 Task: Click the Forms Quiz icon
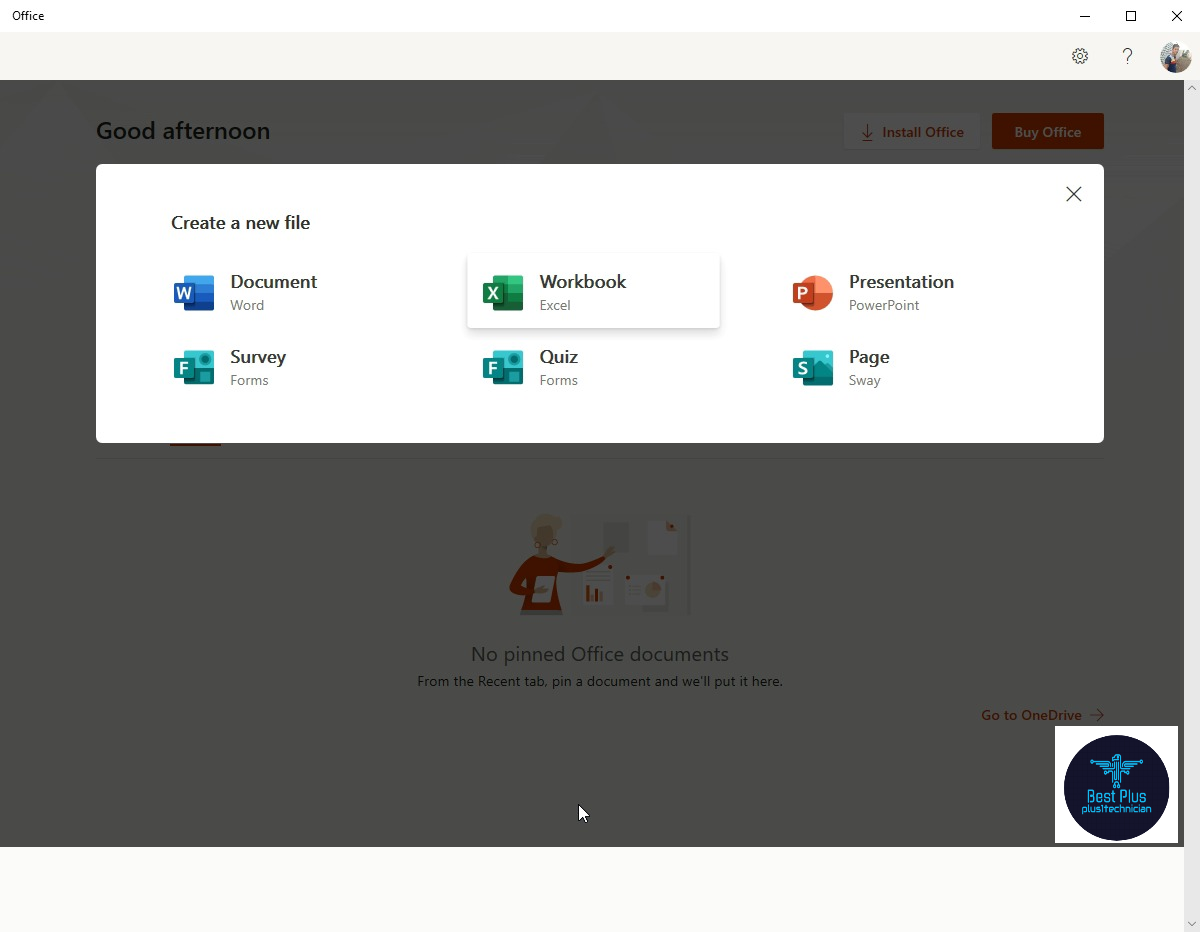click(x=503, y=368)
